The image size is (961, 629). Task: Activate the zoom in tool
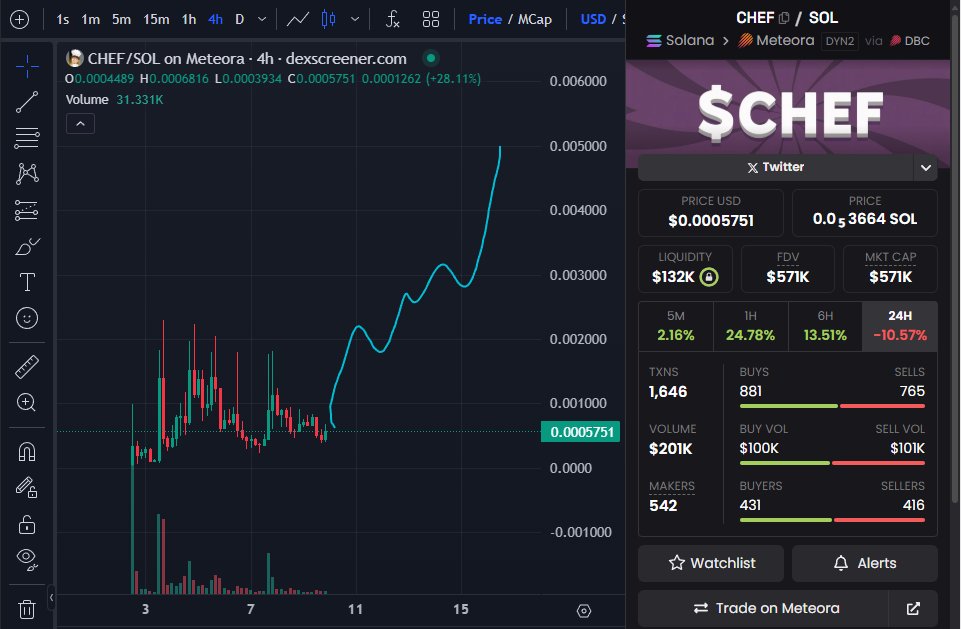coord(27,403)
